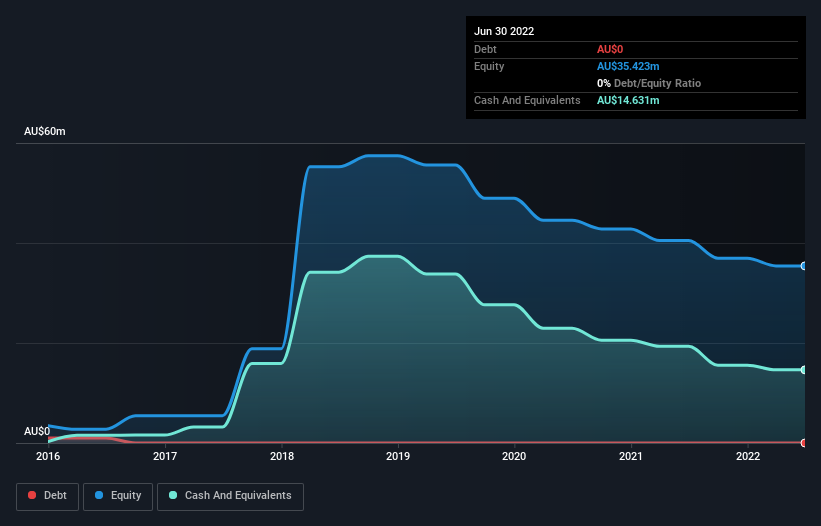Click the Jun 30 2022 tooltip date
The width and height of the screenshot is (821, 526).
[x=504, y=31]
